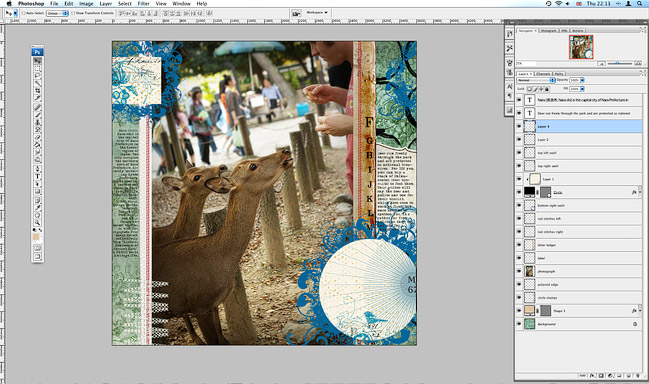
Task: Open the Character panel dock icon
Action: pos(510,86)
